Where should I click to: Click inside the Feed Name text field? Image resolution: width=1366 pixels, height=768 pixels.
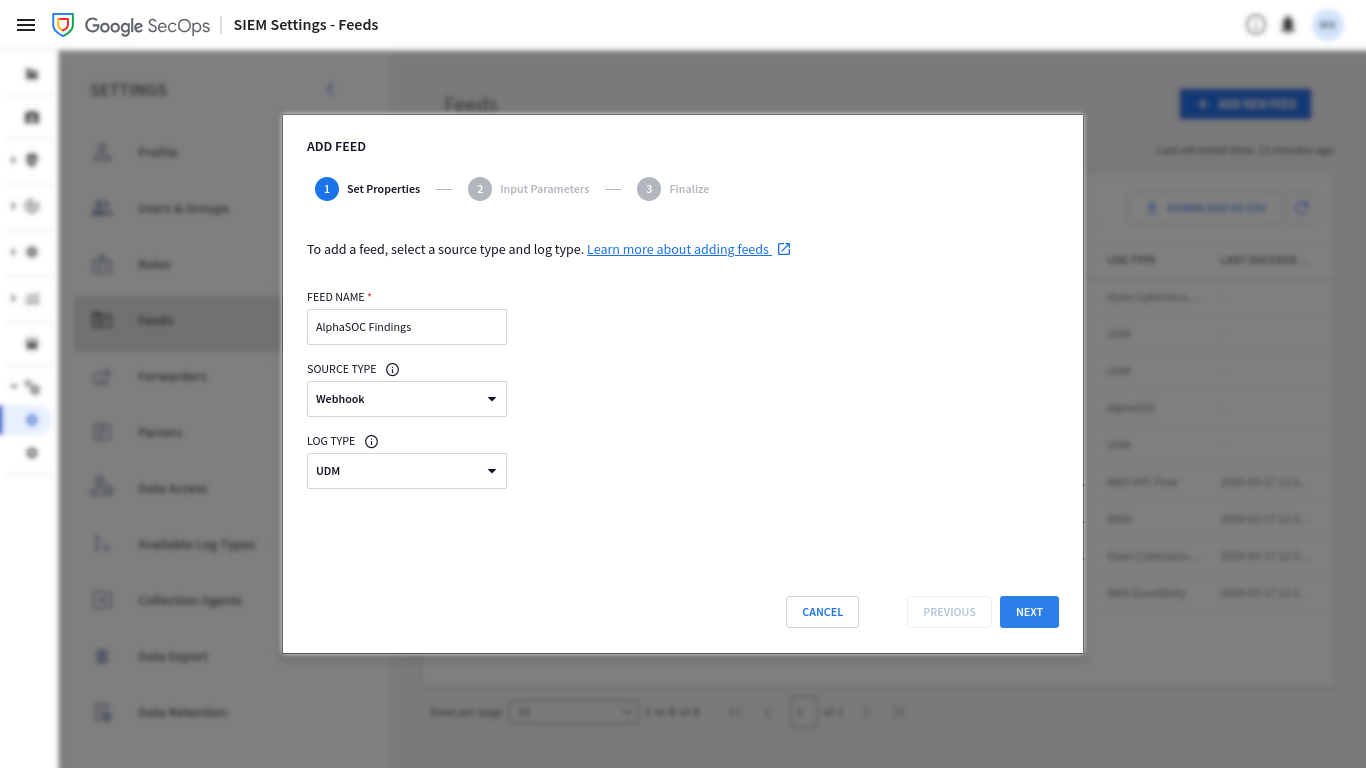(x=406, y=327)
